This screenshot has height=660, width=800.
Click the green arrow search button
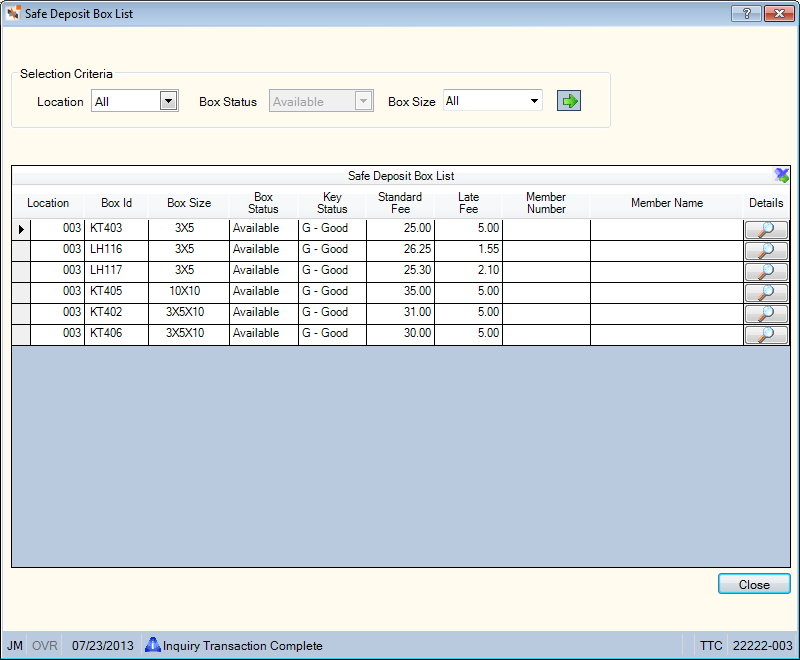(568, 101)
